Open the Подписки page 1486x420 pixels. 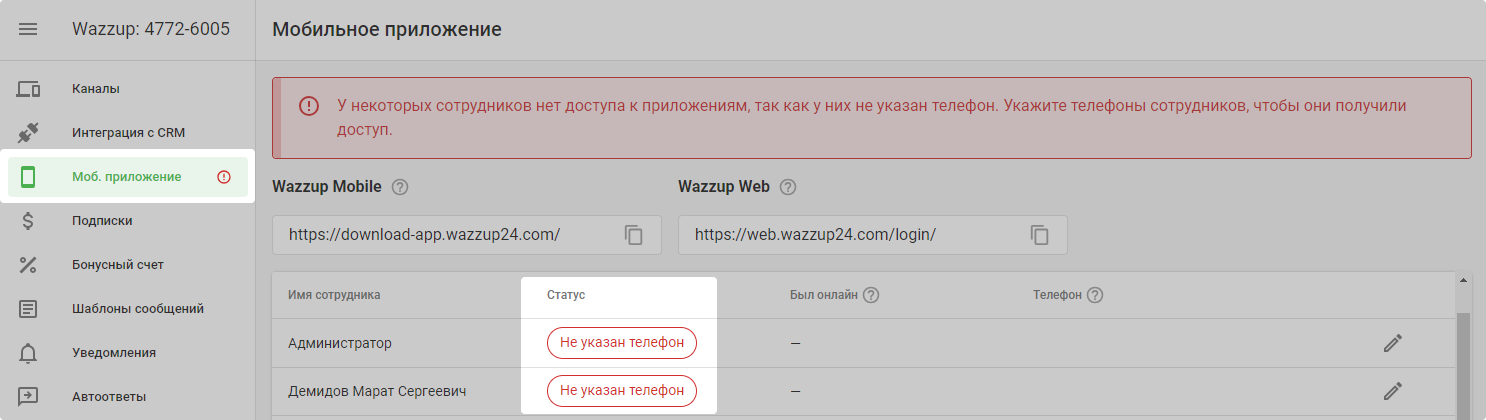click(102, 221)
